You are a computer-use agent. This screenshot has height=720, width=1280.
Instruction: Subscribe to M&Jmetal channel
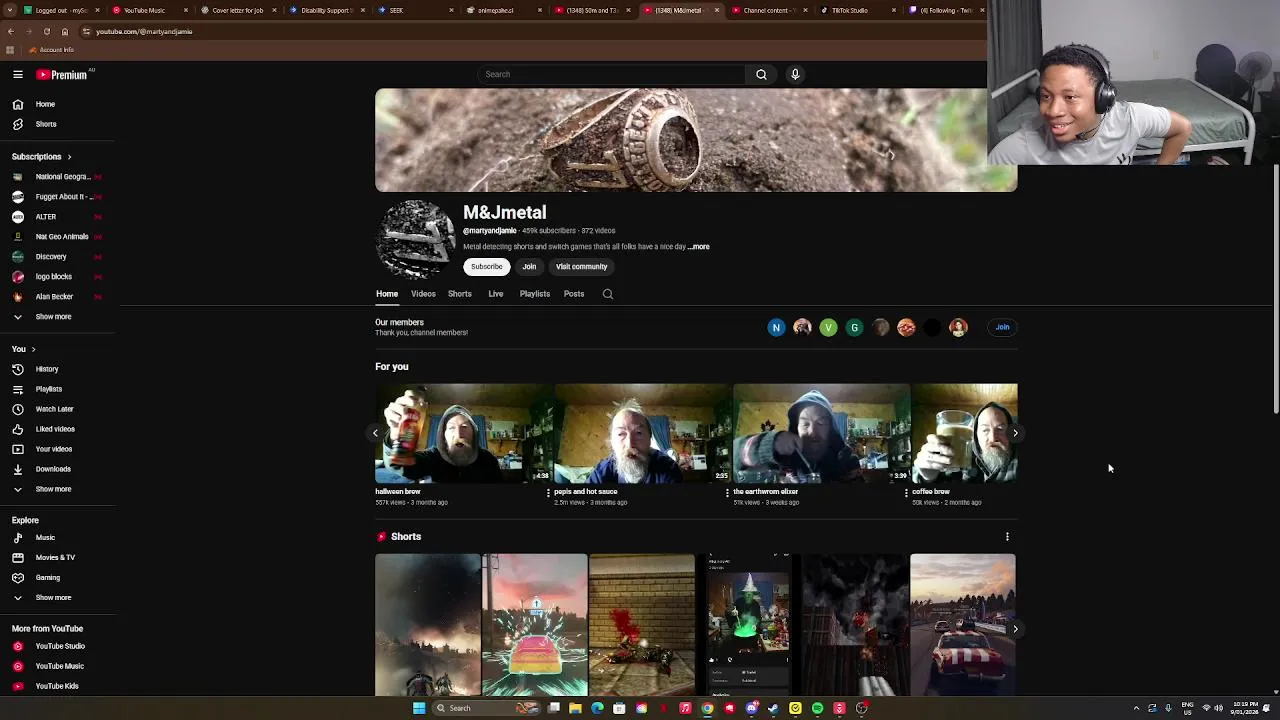(487, 267)
